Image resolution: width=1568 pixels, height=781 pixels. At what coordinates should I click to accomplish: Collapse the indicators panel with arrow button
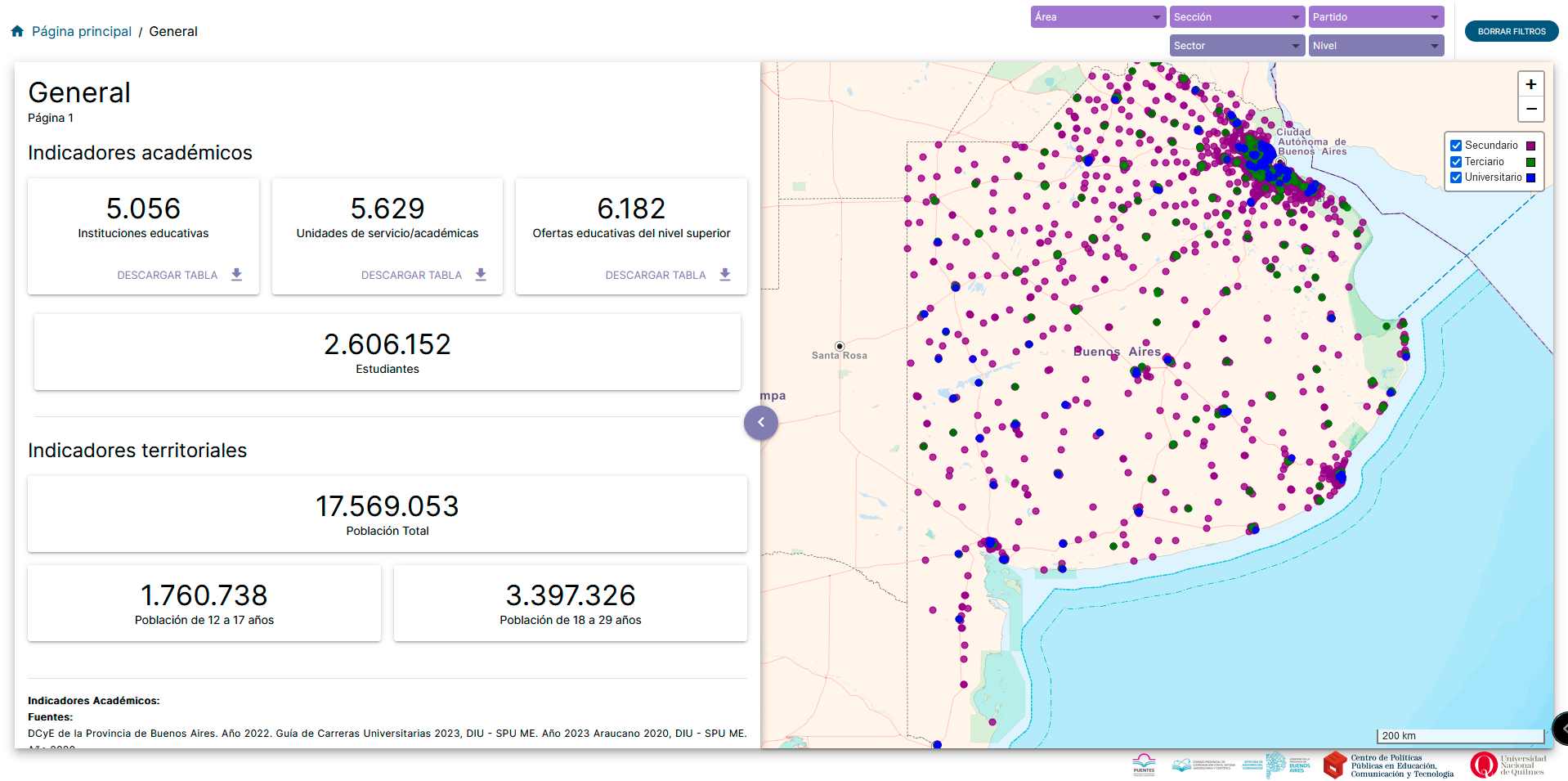pos(760,423)
